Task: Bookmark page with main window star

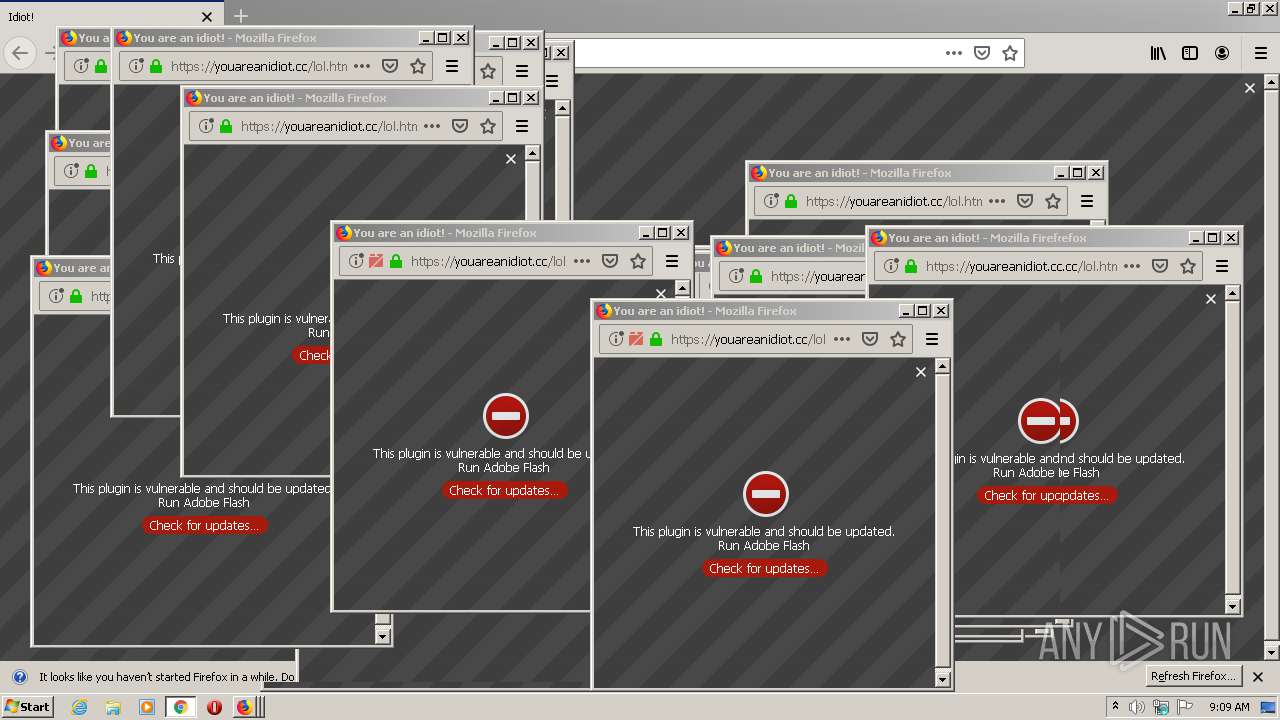Action: pos(1010,53)
